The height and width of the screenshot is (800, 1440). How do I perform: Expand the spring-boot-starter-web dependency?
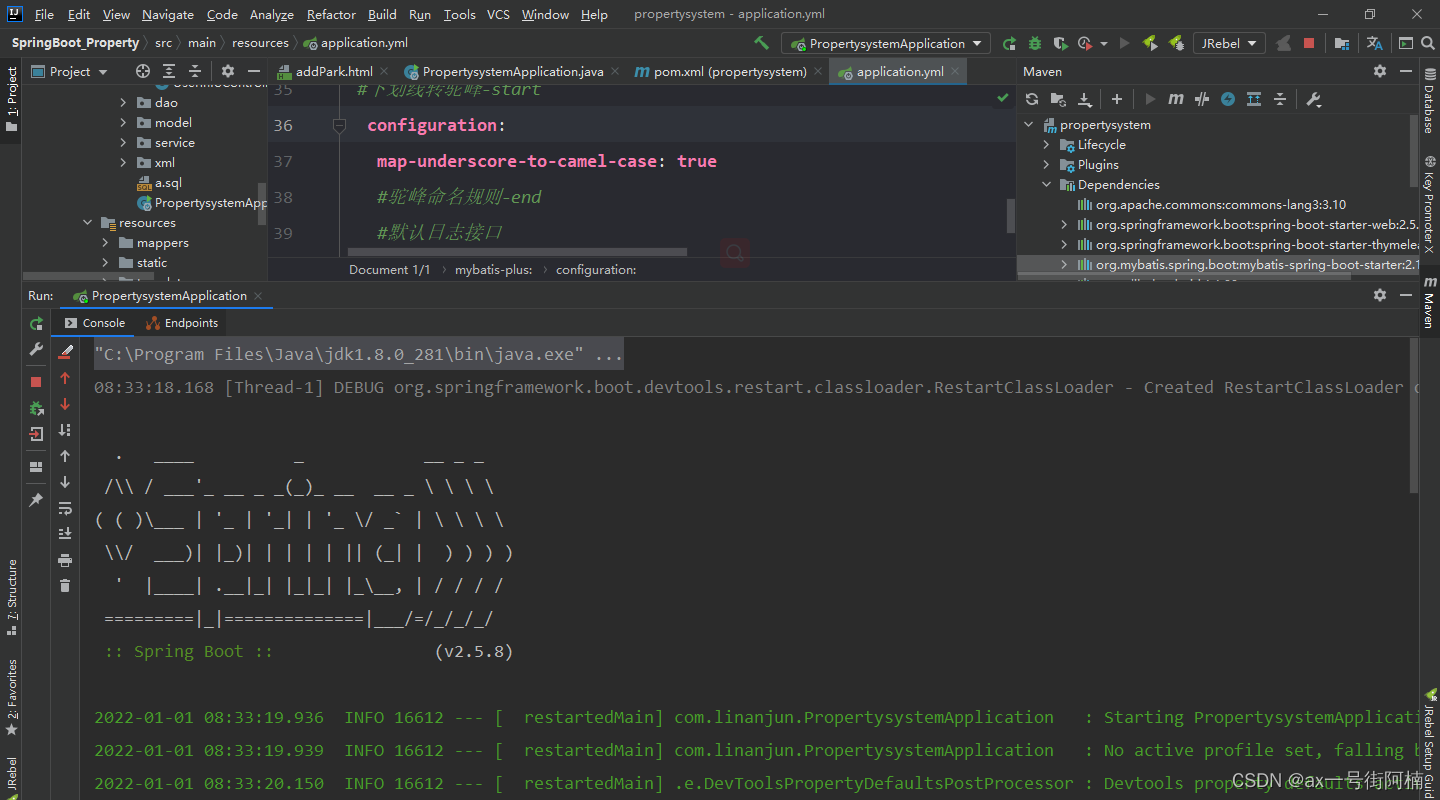coord(1064,225)
